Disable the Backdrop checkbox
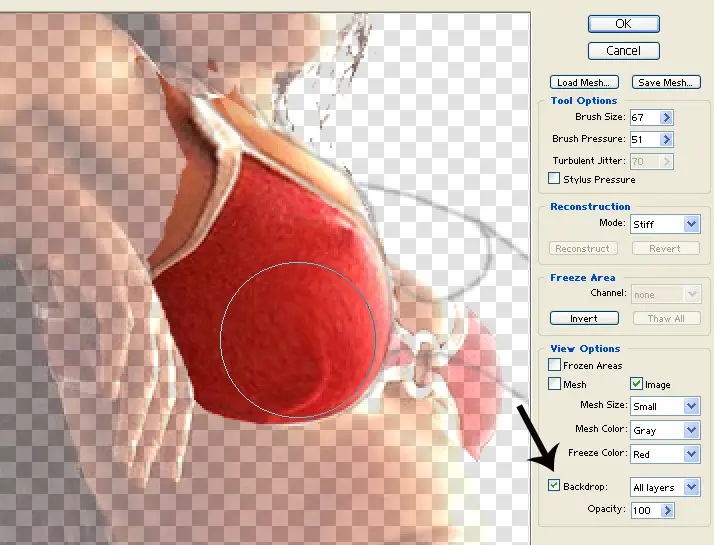The height and width of the screenshot is (545, 714). point(554,485)
